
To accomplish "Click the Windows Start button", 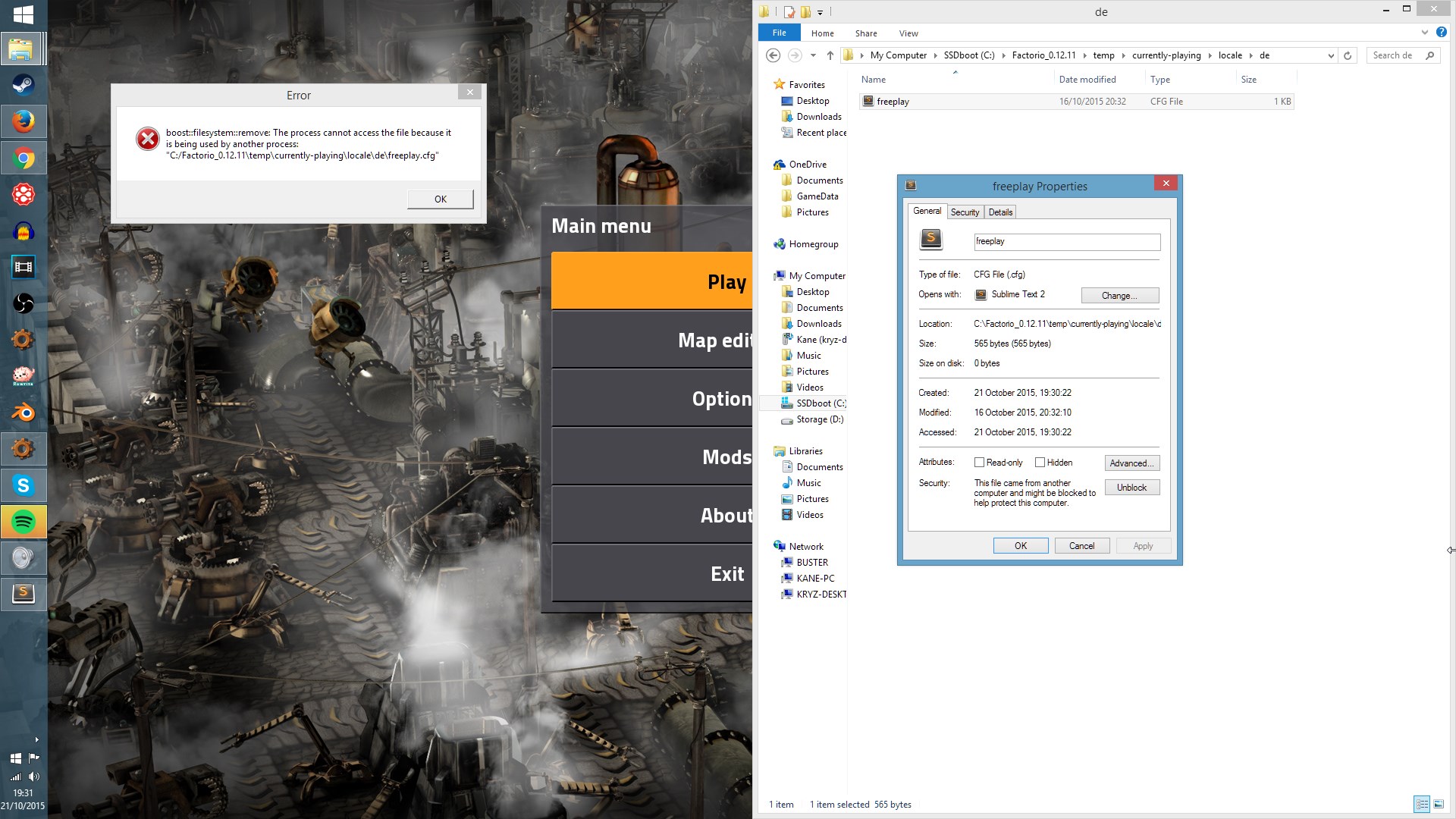I will (23, 14).
